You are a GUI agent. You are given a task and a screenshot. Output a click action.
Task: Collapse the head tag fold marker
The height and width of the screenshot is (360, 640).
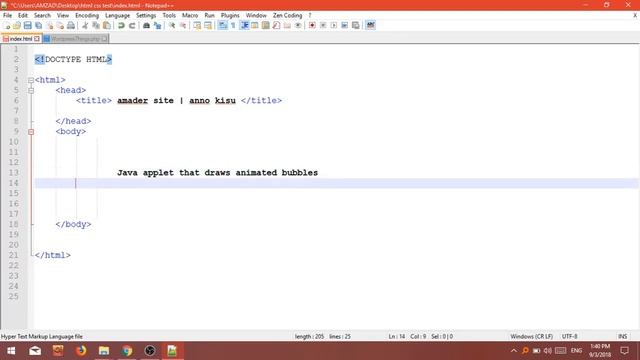31,90
